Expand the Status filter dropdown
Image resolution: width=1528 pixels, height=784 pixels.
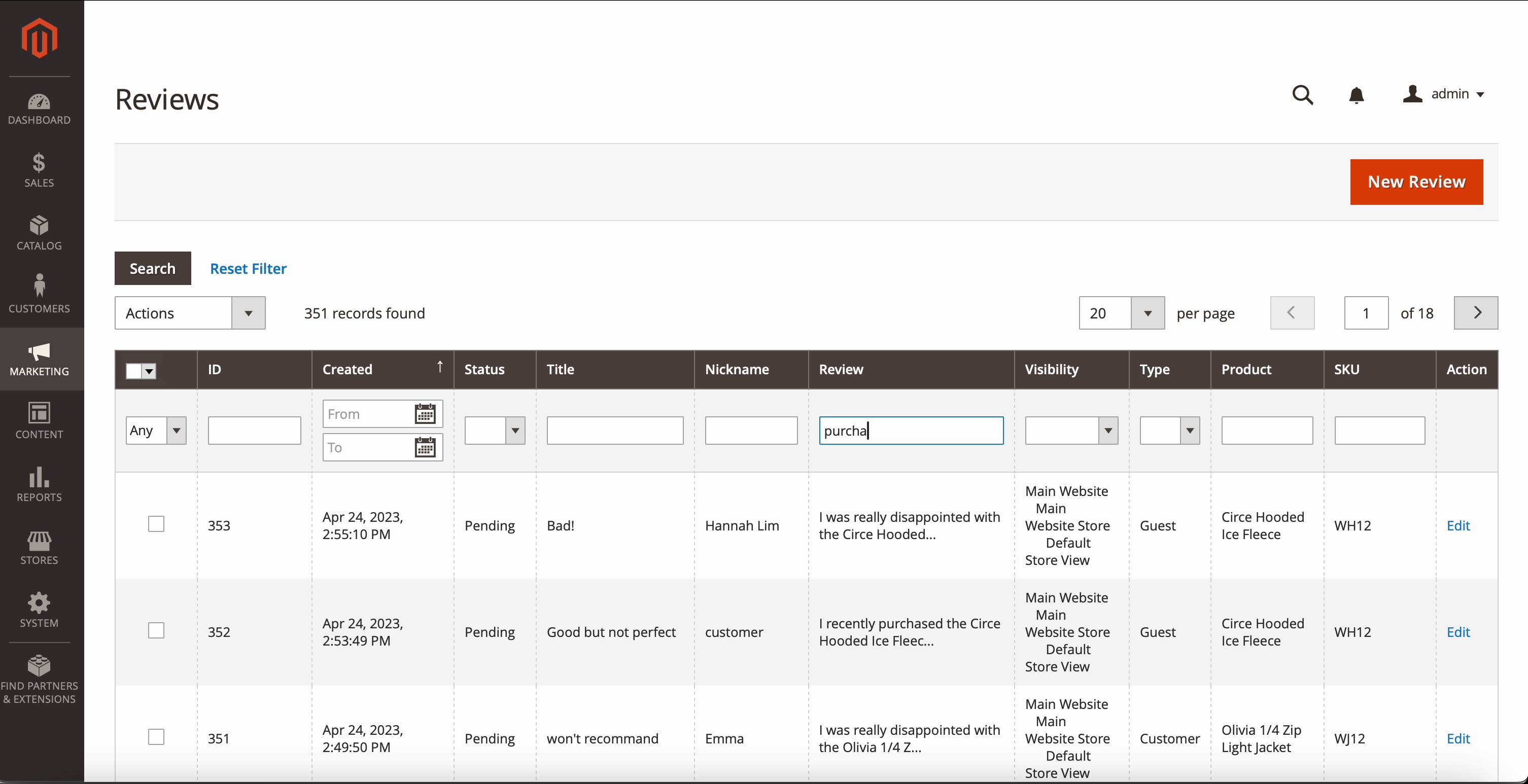[495, 431]
